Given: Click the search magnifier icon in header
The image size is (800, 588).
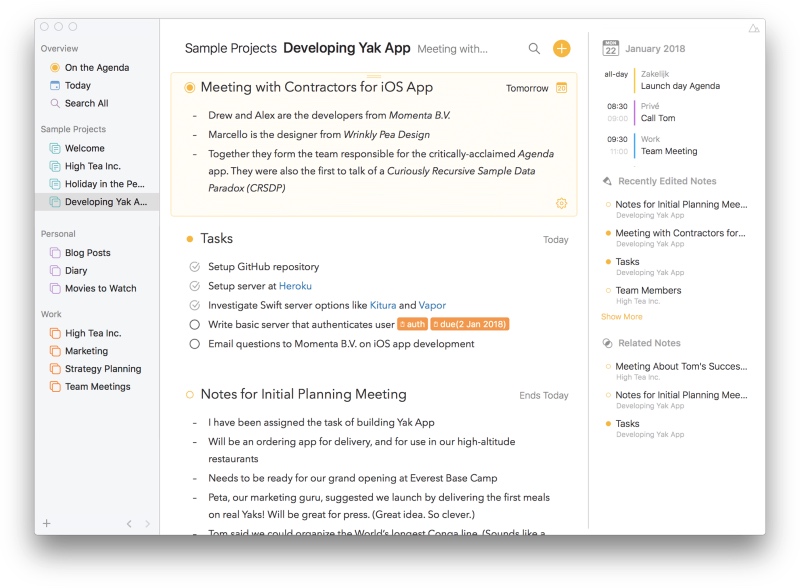Looking at the screenshot, I should tap(534, 48).
